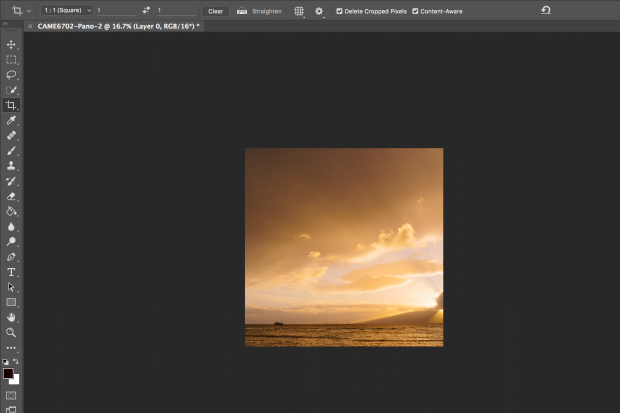Click the foreground color swatch

(8, 373)
